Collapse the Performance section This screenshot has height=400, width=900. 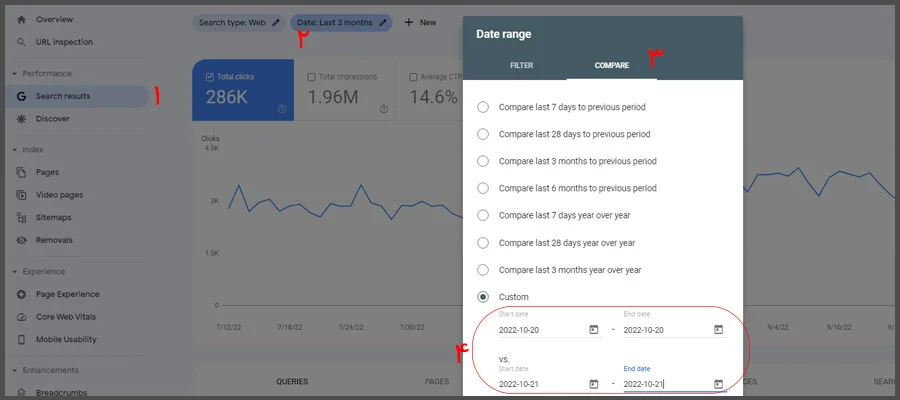[14, 74]
